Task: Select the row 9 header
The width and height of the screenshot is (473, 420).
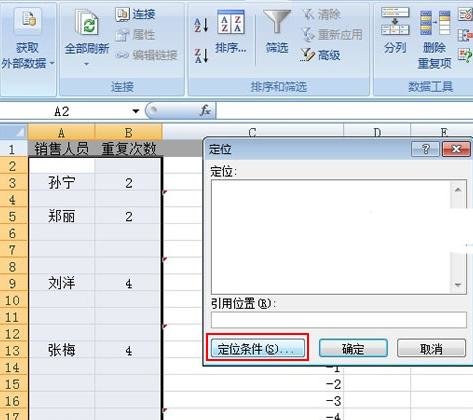Action: click(13, 284)
